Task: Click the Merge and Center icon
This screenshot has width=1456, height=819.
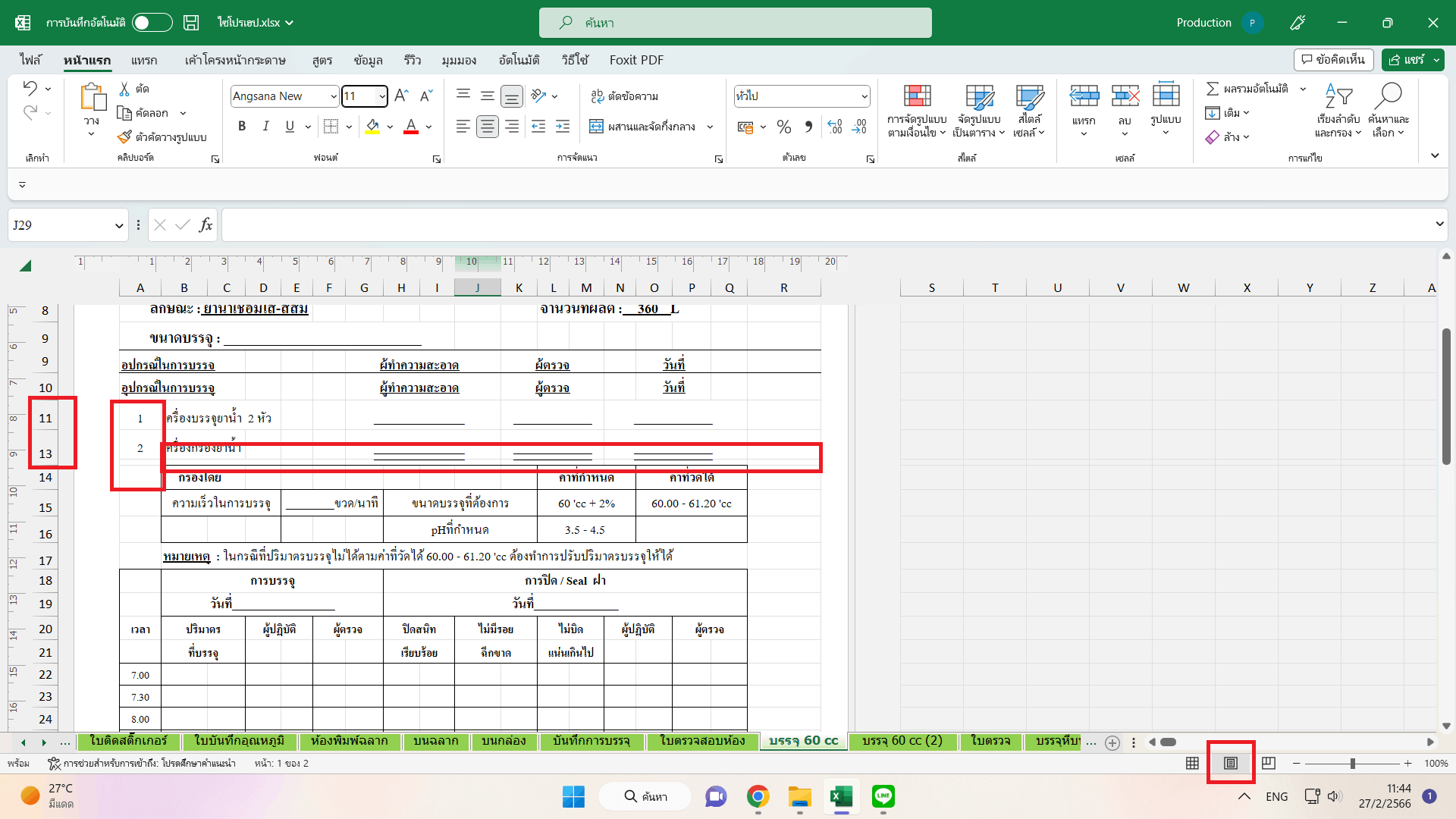Action: pyautogui.click(x=597, y=127)
